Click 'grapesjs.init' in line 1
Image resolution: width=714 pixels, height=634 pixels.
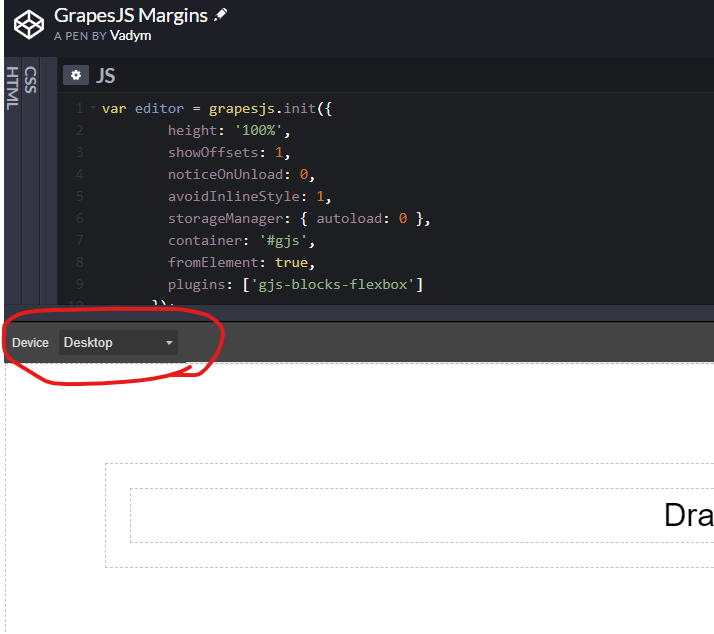tap(262, 109)
